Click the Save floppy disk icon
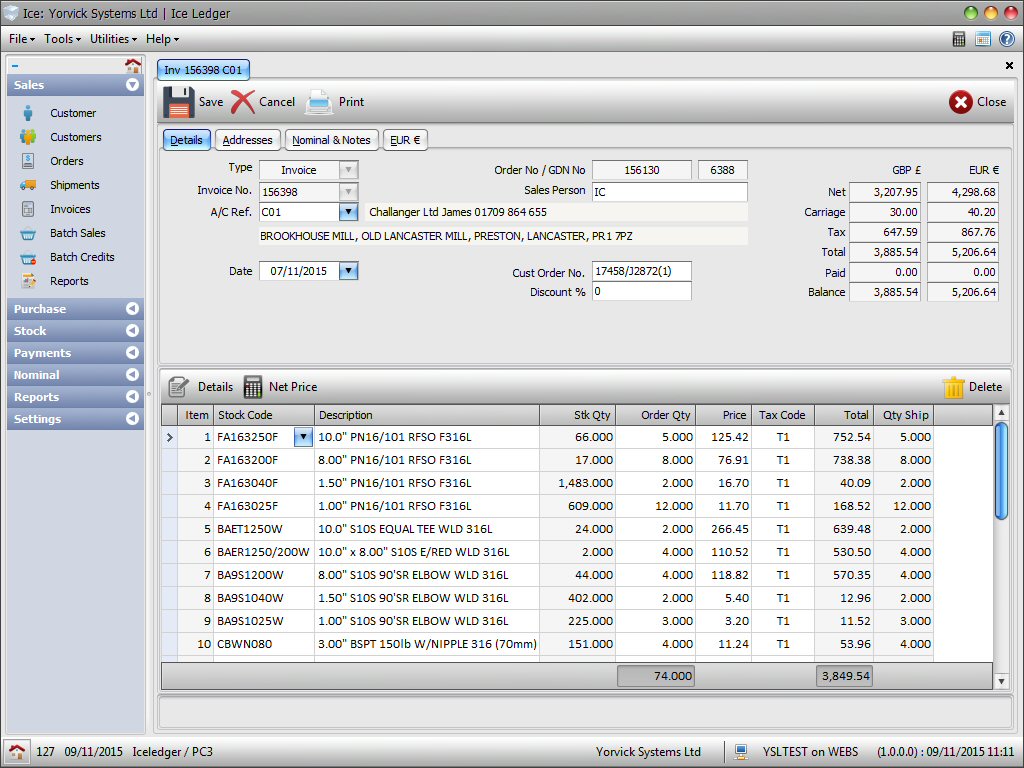This screenshot has width=1024, height=768. click(x=179, y=102)
